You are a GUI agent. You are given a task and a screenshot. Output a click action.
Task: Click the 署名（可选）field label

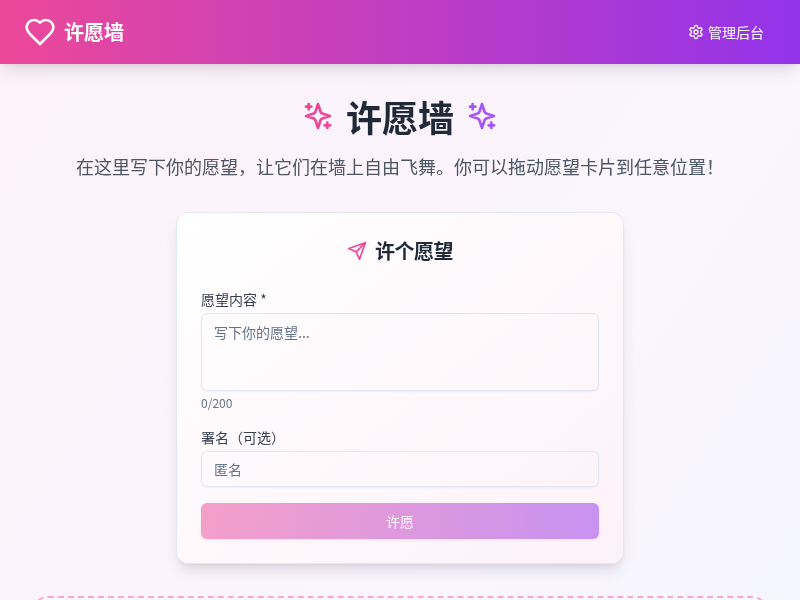point(239,438)
